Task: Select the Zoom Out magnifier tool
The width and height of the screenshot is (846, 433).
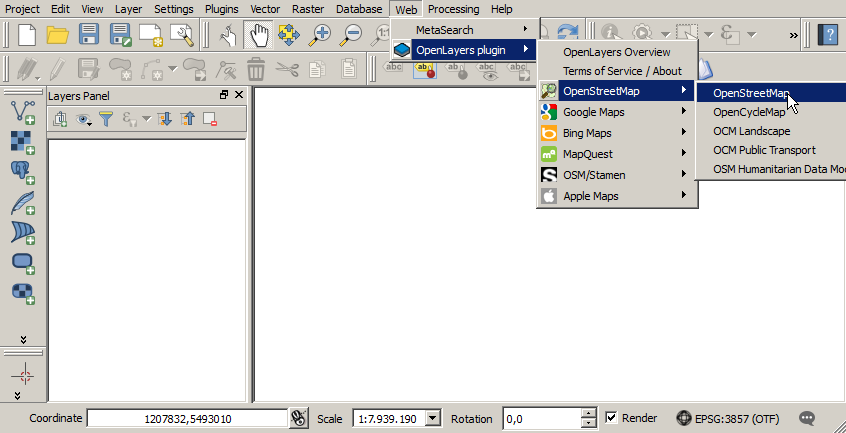Action: [351, 35]
